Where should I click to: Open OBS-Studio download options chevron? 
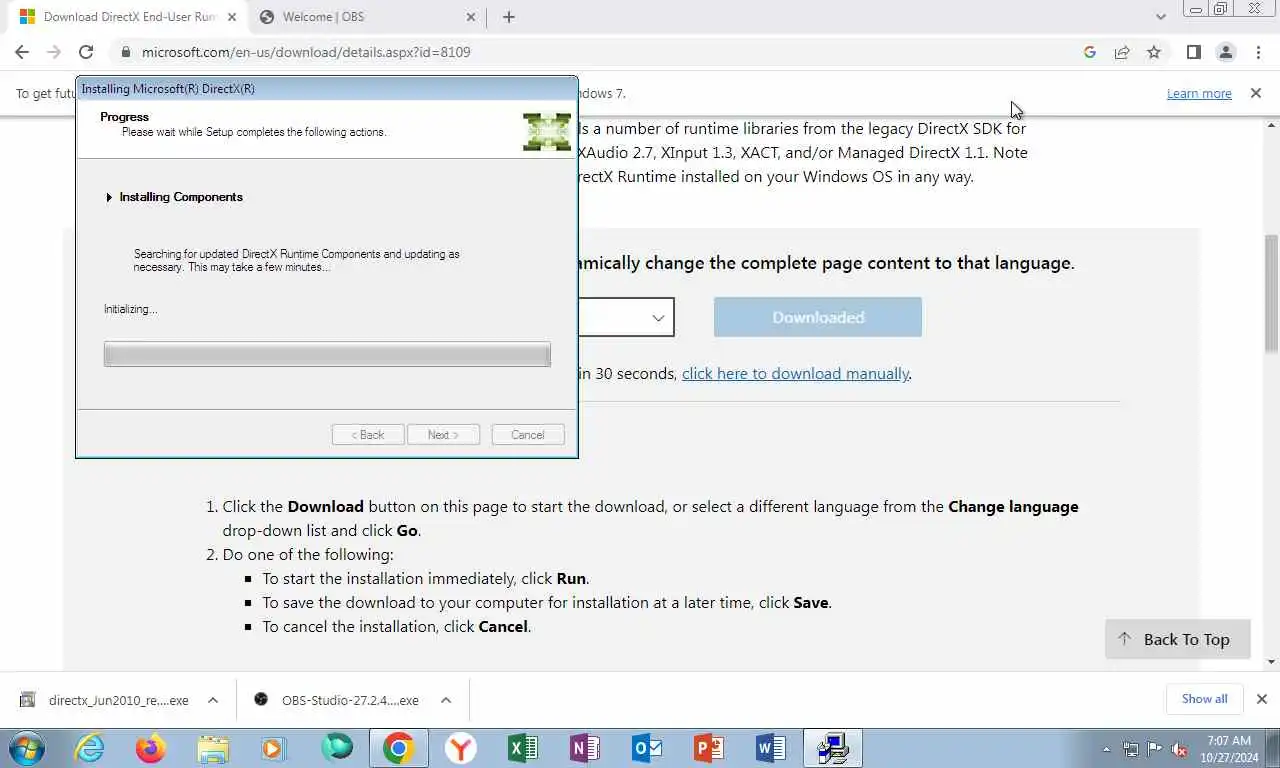tap(446, 700)
